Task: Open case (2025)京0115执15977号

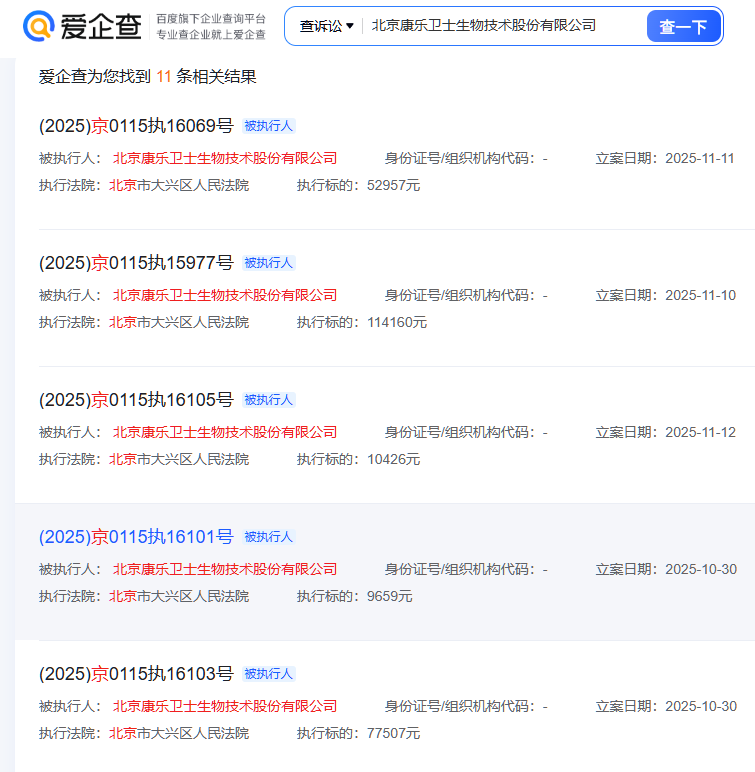Action: pos(136,263)
